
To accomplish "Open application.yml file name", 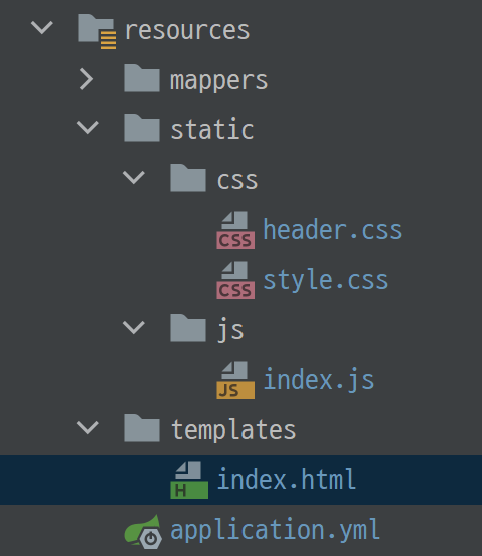I will 275,530.
